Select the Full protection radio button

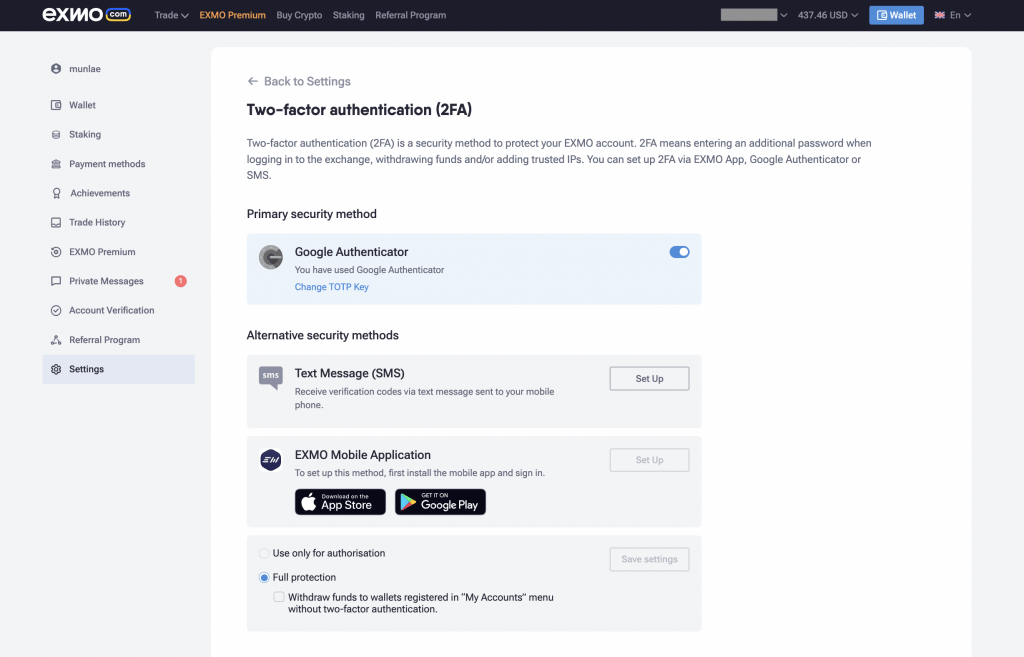click(x=264, y=577)
